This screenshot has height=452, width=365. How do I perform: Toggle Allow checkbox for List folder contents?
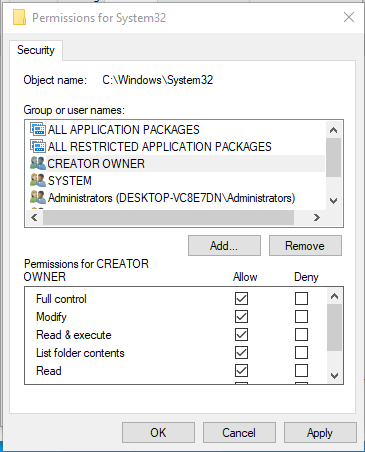tap(241, 352)
